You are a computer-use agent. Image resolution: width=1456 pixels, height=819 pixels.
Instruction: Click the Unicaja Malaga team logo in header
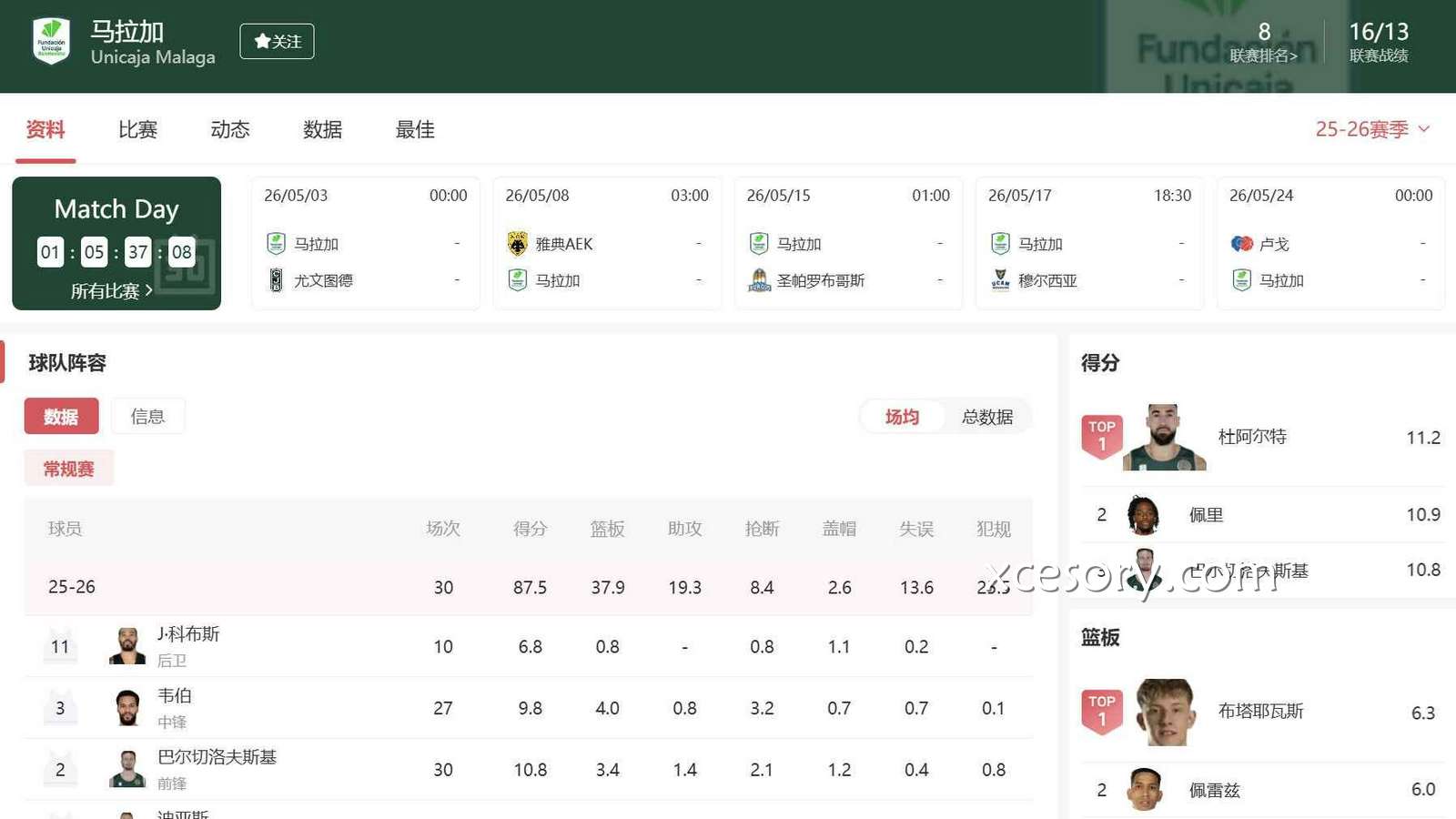coord(51,42)
